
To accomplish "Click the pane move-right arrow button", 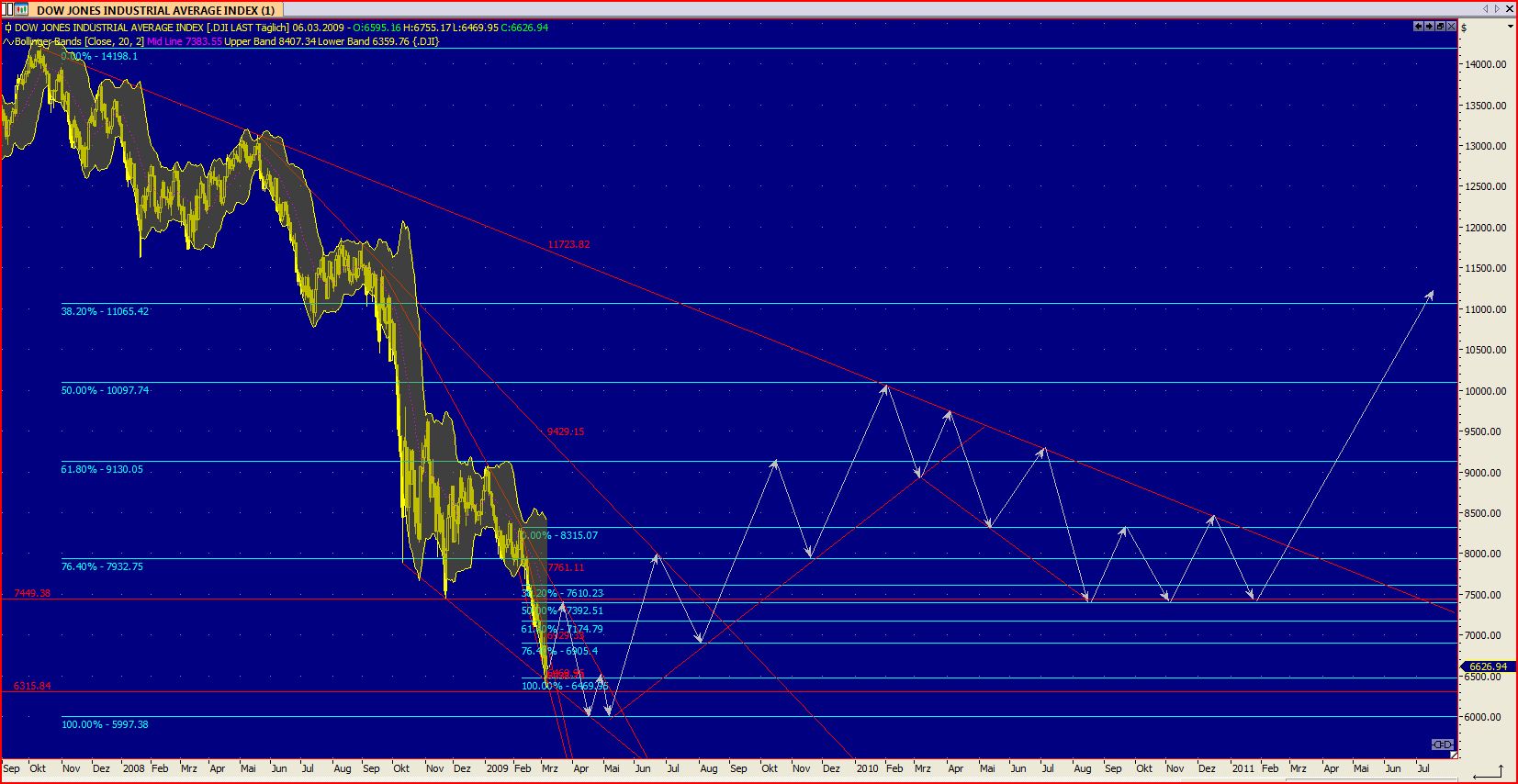I will [1430, 27].
